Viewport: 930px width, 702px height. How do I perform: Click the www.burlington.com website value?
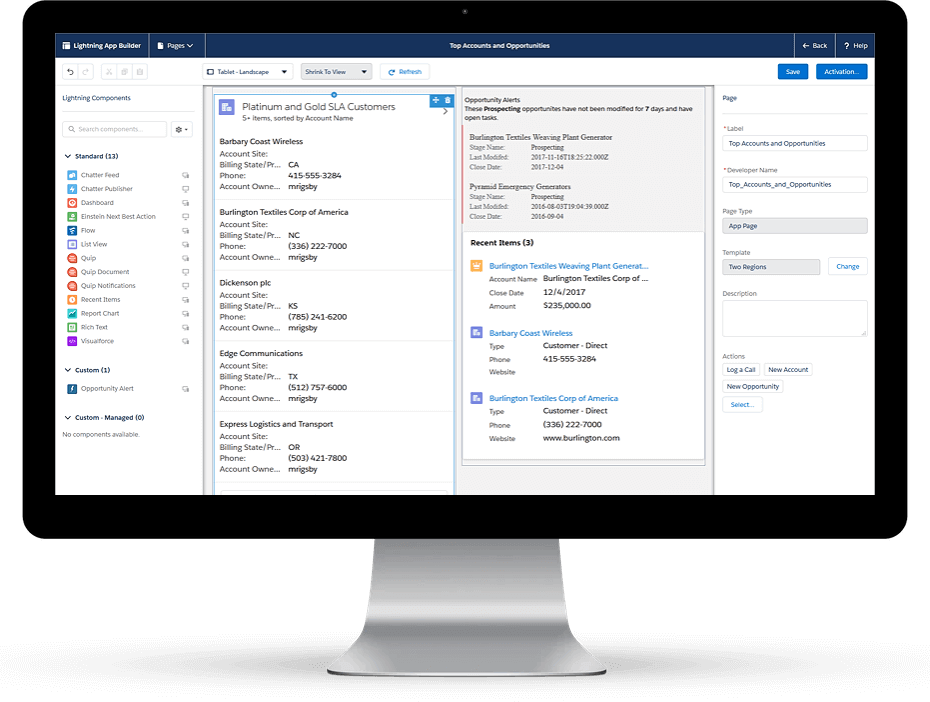(x=581, y=438)
